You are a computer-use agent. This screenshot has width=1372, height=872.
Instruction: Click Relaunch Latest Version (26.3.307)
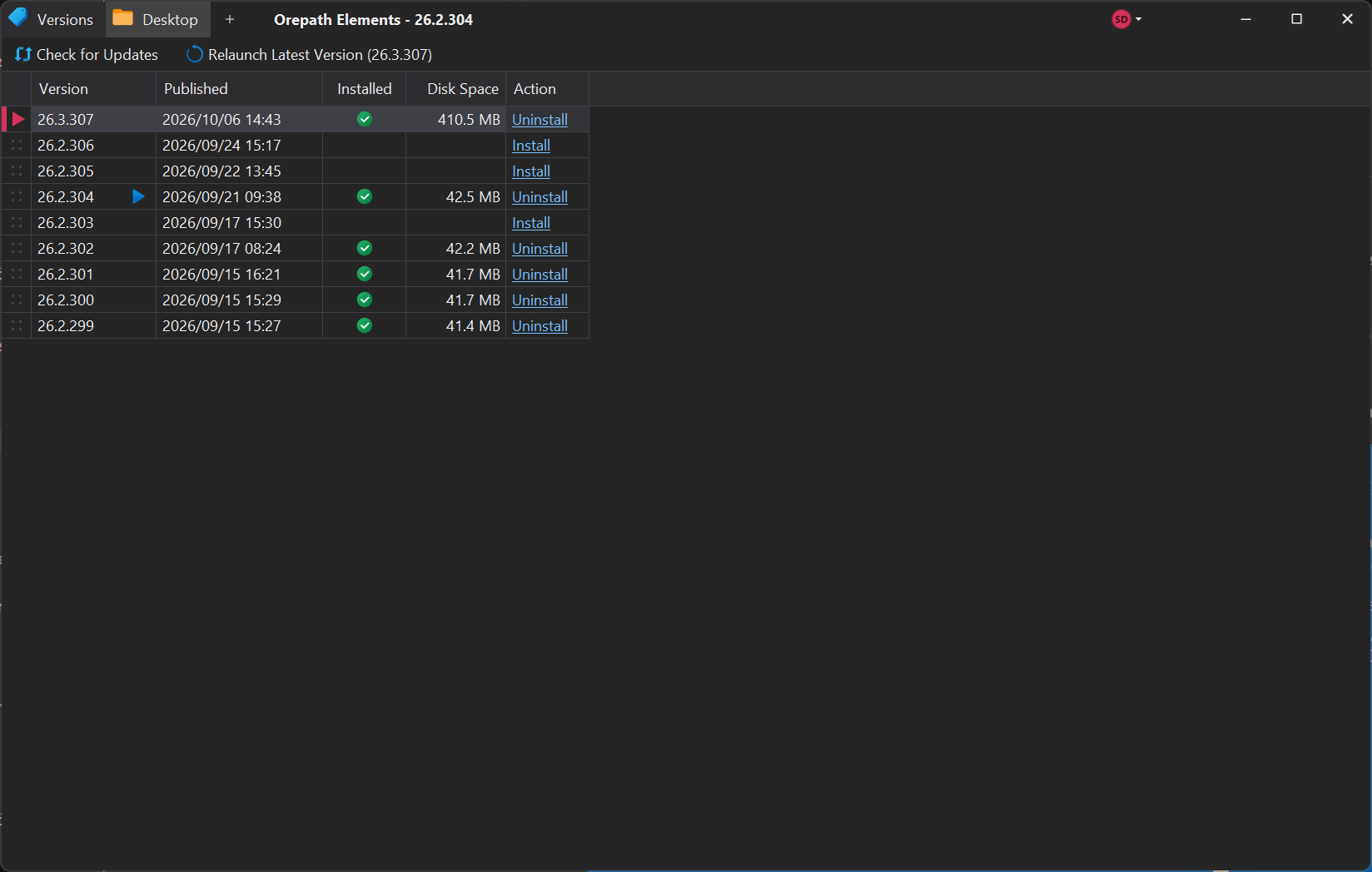point(309,54)
